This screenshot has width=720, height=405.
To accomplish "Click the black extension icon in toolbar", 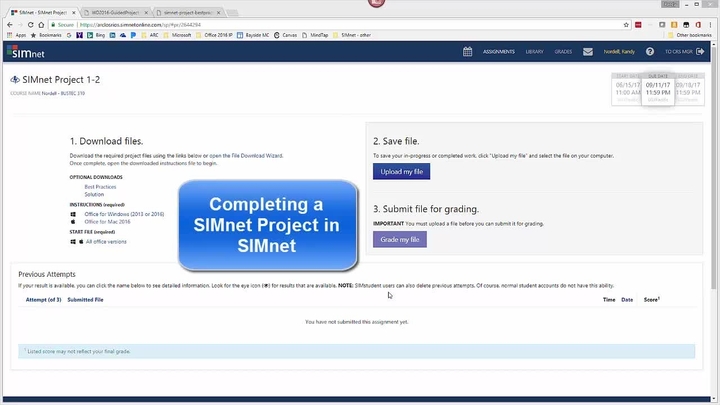I will pyautogui.click(x=686, y=25).
